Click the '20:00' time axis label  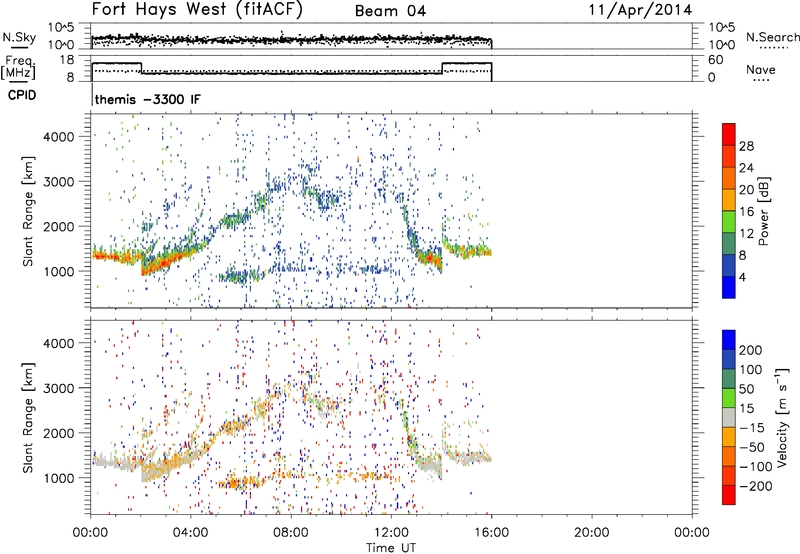(592, 533)
